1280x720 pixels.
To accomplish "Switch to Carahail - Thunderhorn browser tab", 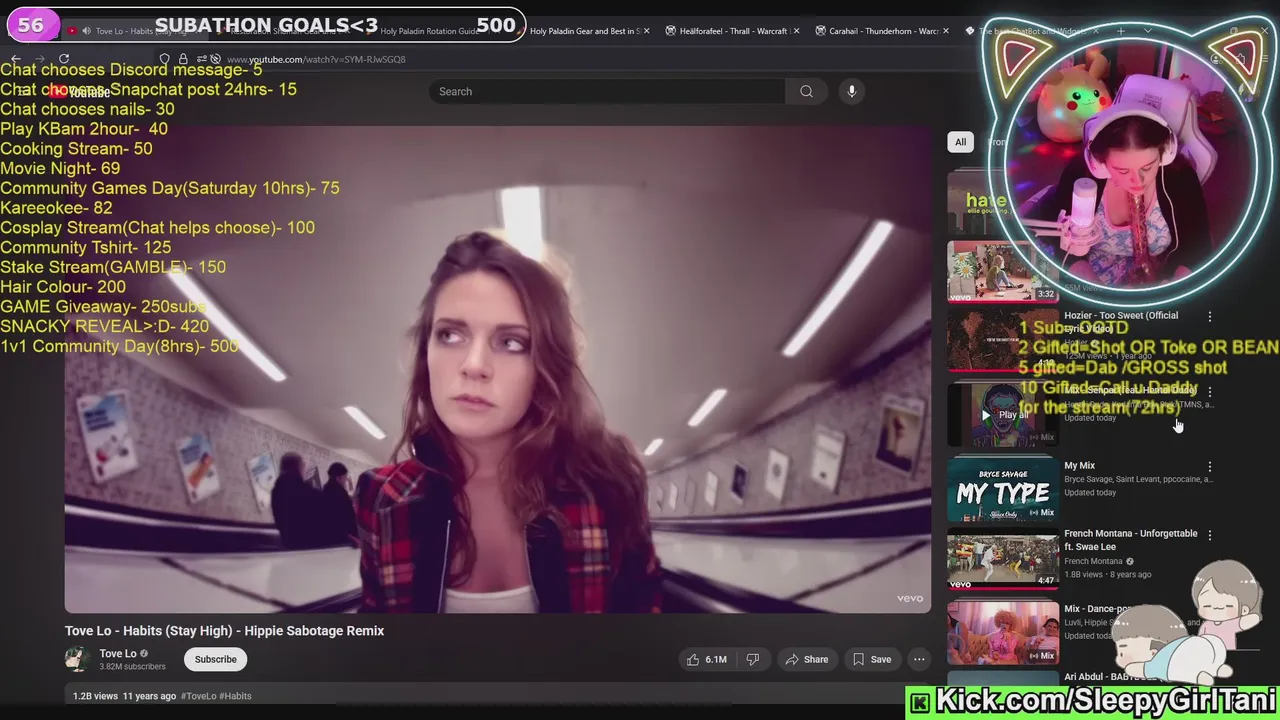I will [x=880, y=31].
